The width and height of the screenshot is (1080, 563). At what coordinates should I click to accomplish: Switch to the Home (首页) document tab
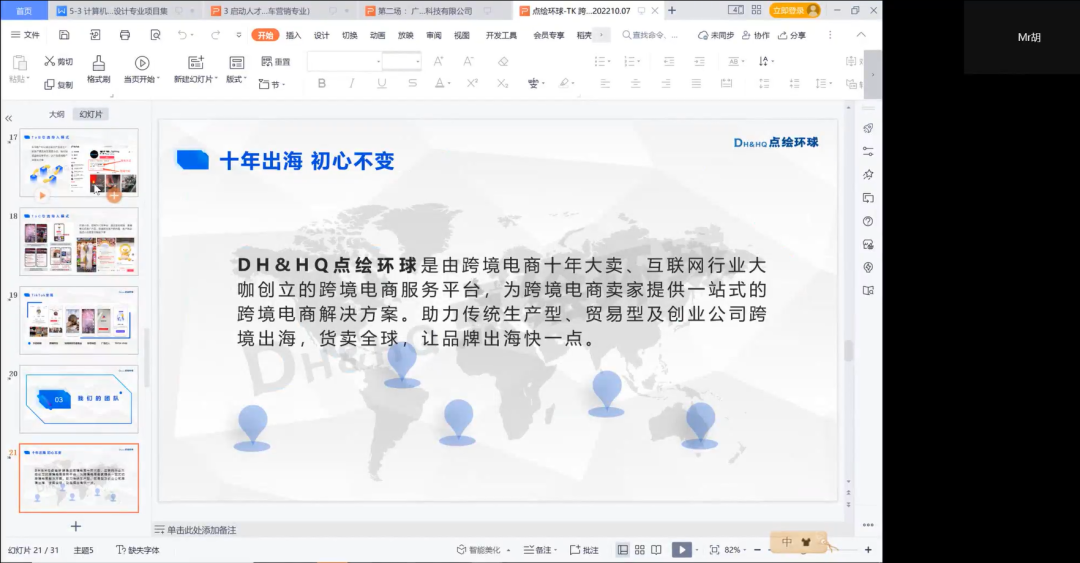(x=24, y=10)
